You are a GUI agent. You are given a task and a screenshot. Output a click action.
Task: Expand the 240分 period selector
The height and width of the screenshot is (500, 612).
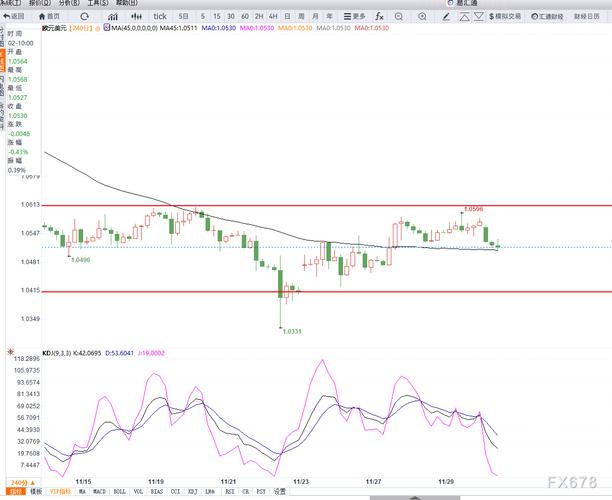[23, 483]
